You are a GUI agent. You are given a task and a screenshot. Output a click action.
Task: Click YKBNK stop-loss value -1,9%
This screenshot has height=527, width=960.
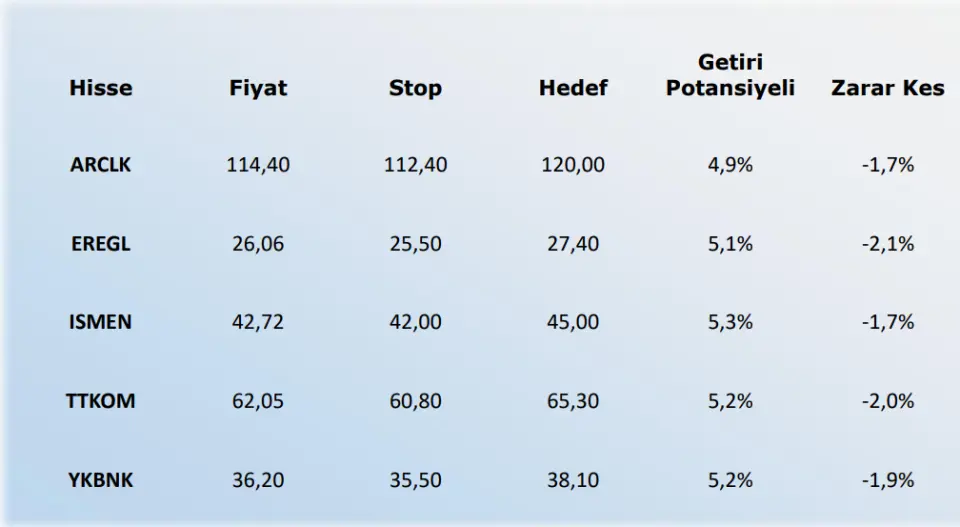click(887, 481)
